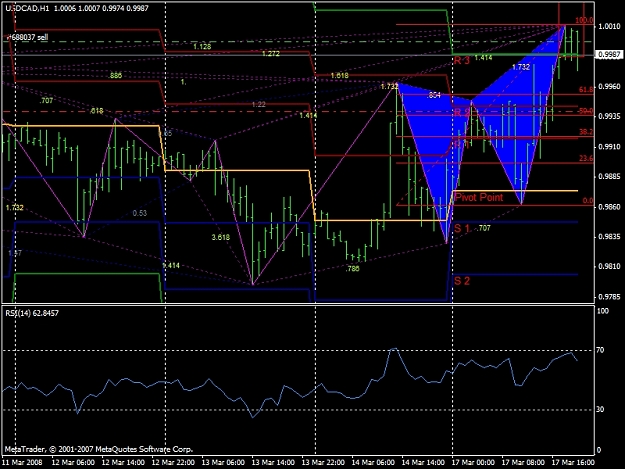Click the S 2 support label

tap(462, 281)
